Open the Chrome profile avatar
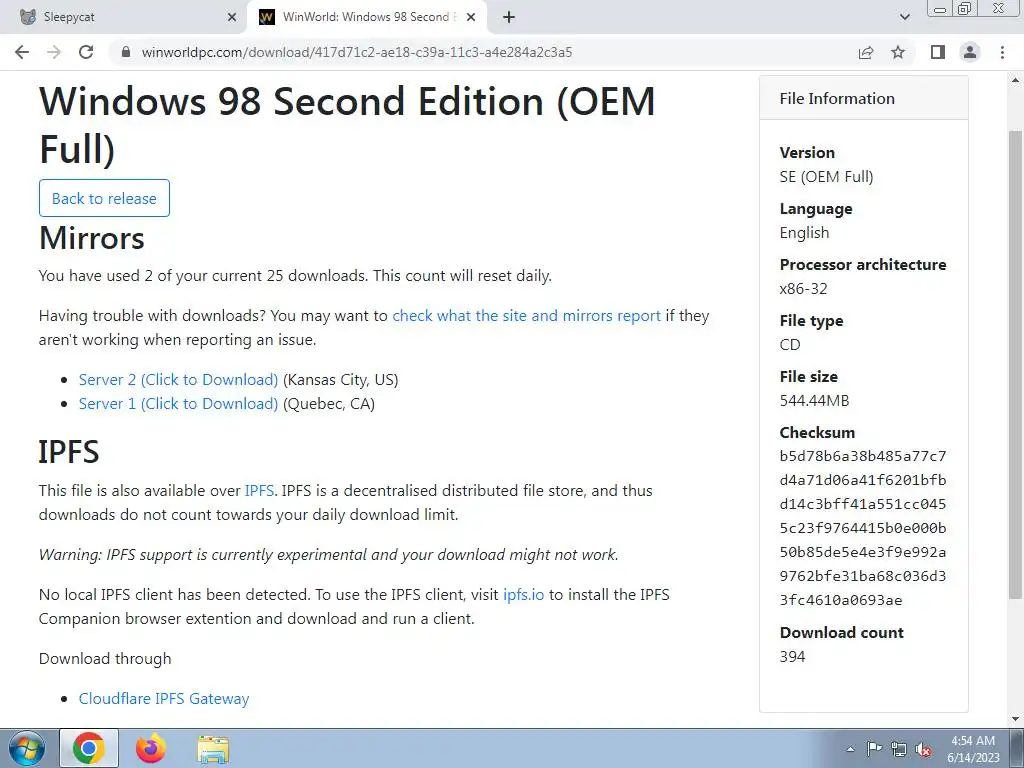 (x=970, y=52)
